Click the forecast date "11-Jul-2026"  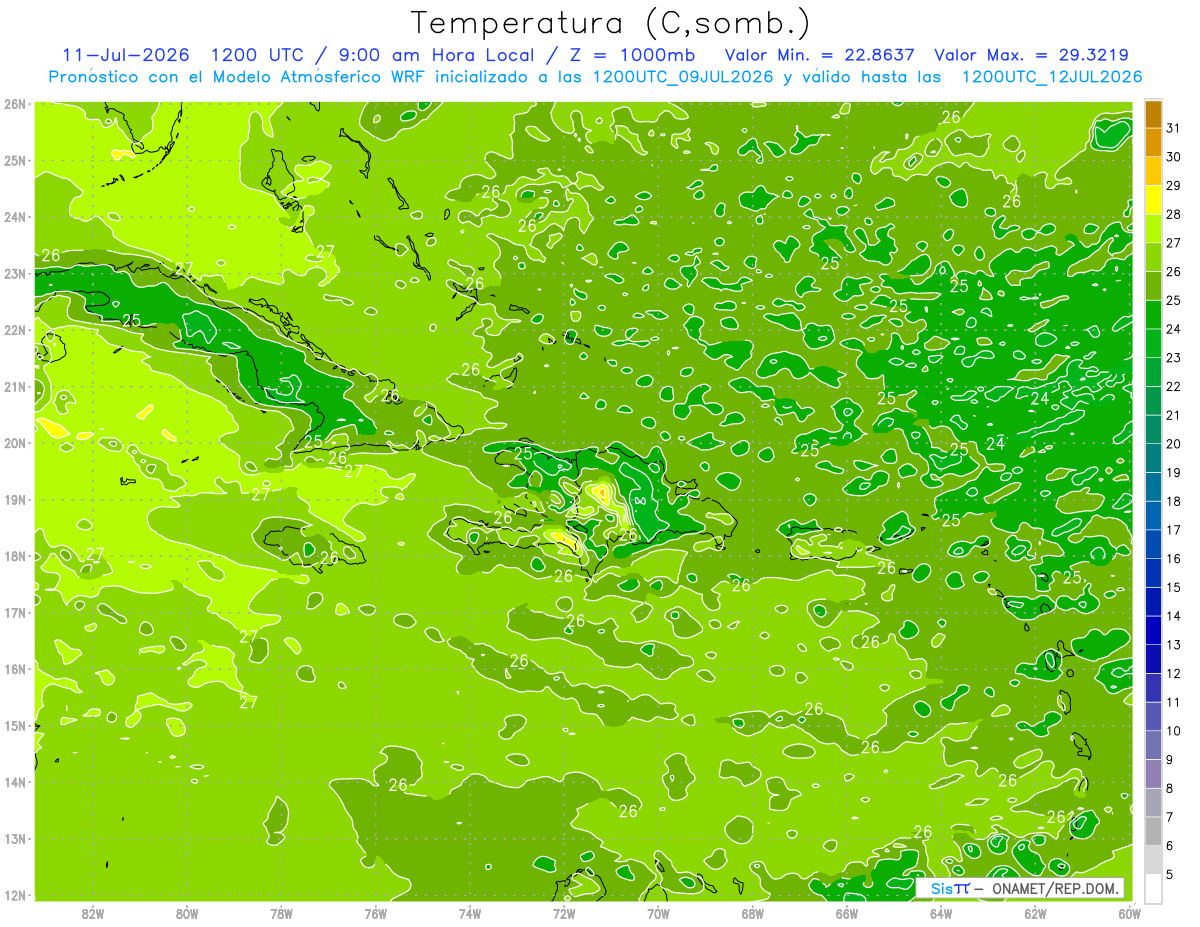coord(125,54)
